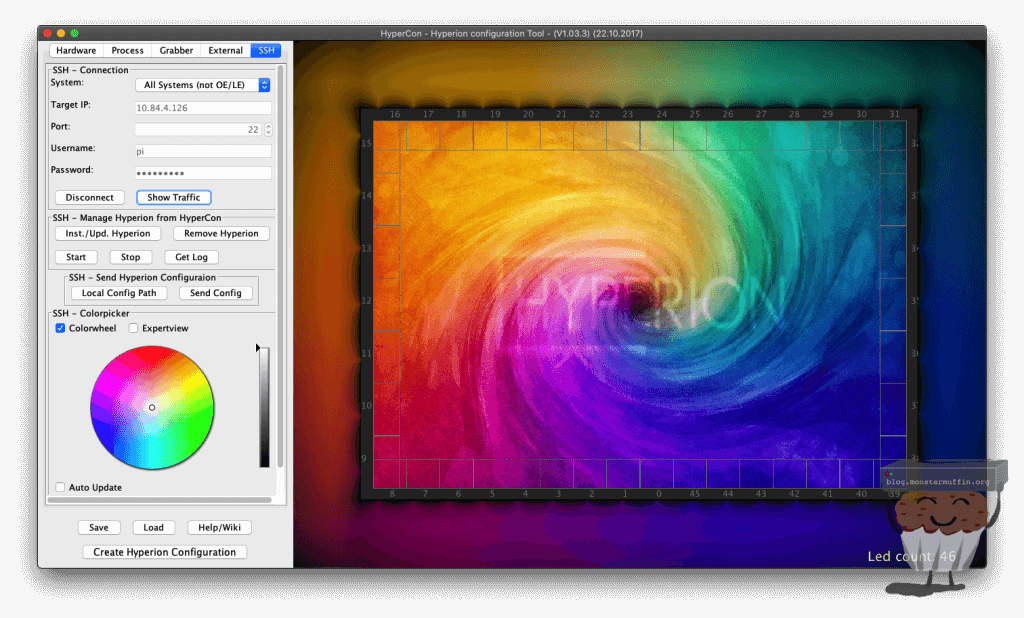Viewport: 1024px width, 618px height.
Task: Click the Create Hyperion Configuration button
Action: (164, 552)
